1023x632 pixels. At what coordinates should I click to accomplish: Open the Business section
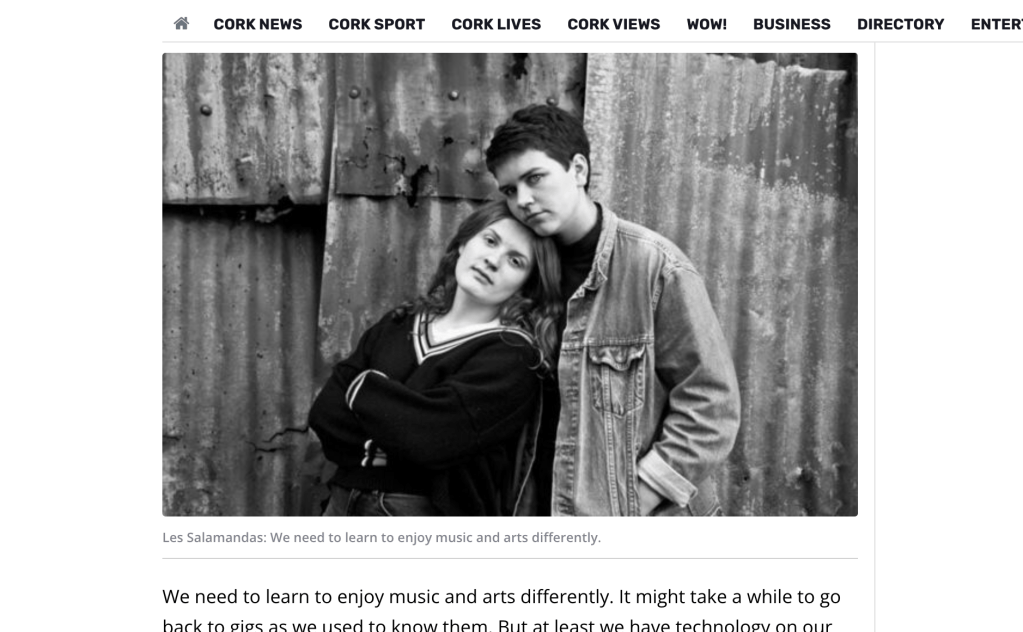[791, 24]
